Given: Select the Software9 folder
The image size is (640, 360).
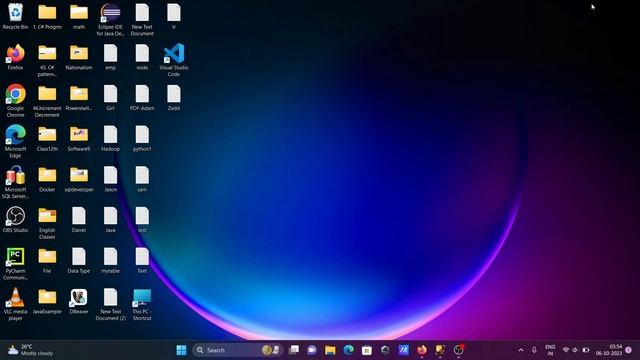Looking at the screenshot, I should click(79, 139).
